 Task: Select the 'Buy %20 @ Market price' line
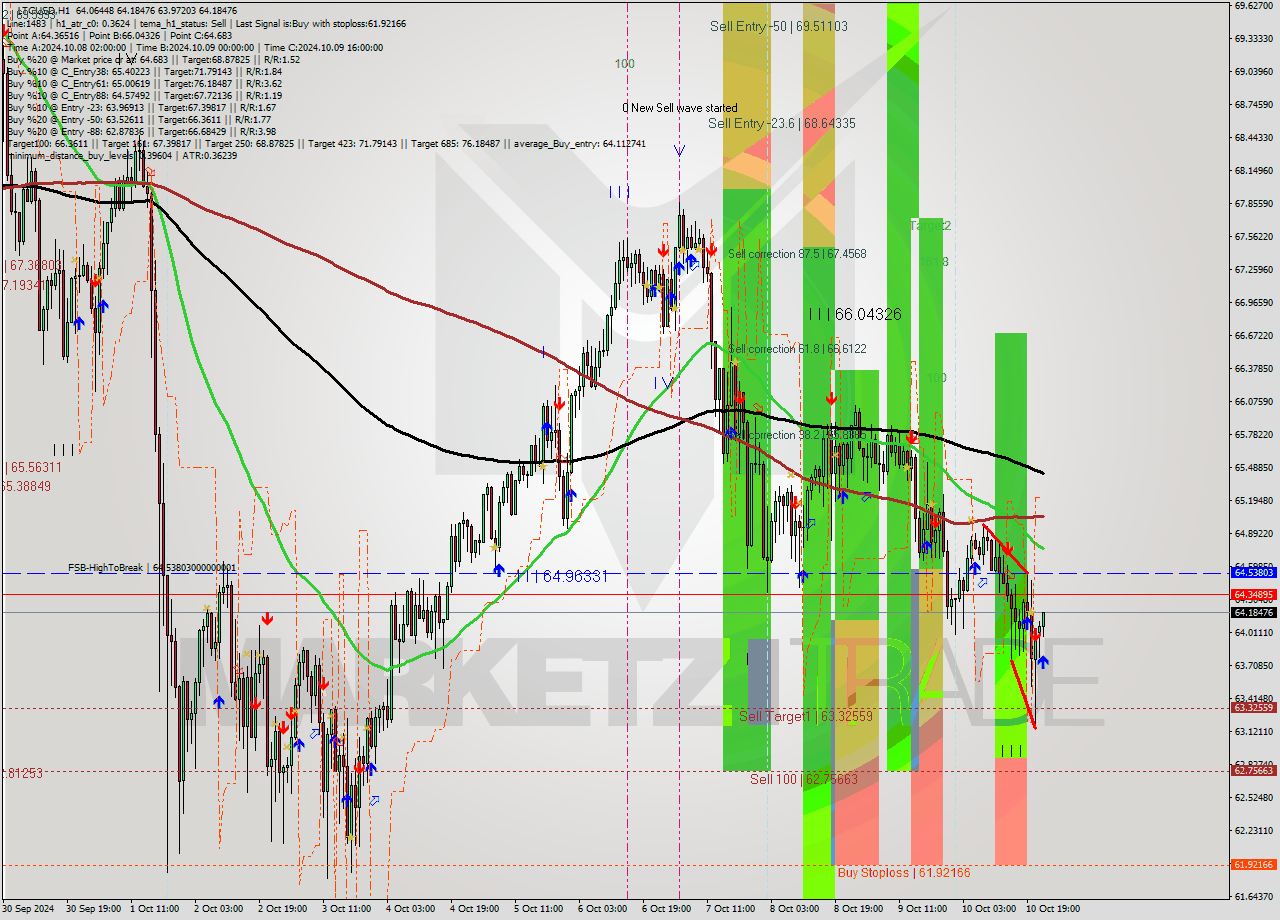[153, 59]
